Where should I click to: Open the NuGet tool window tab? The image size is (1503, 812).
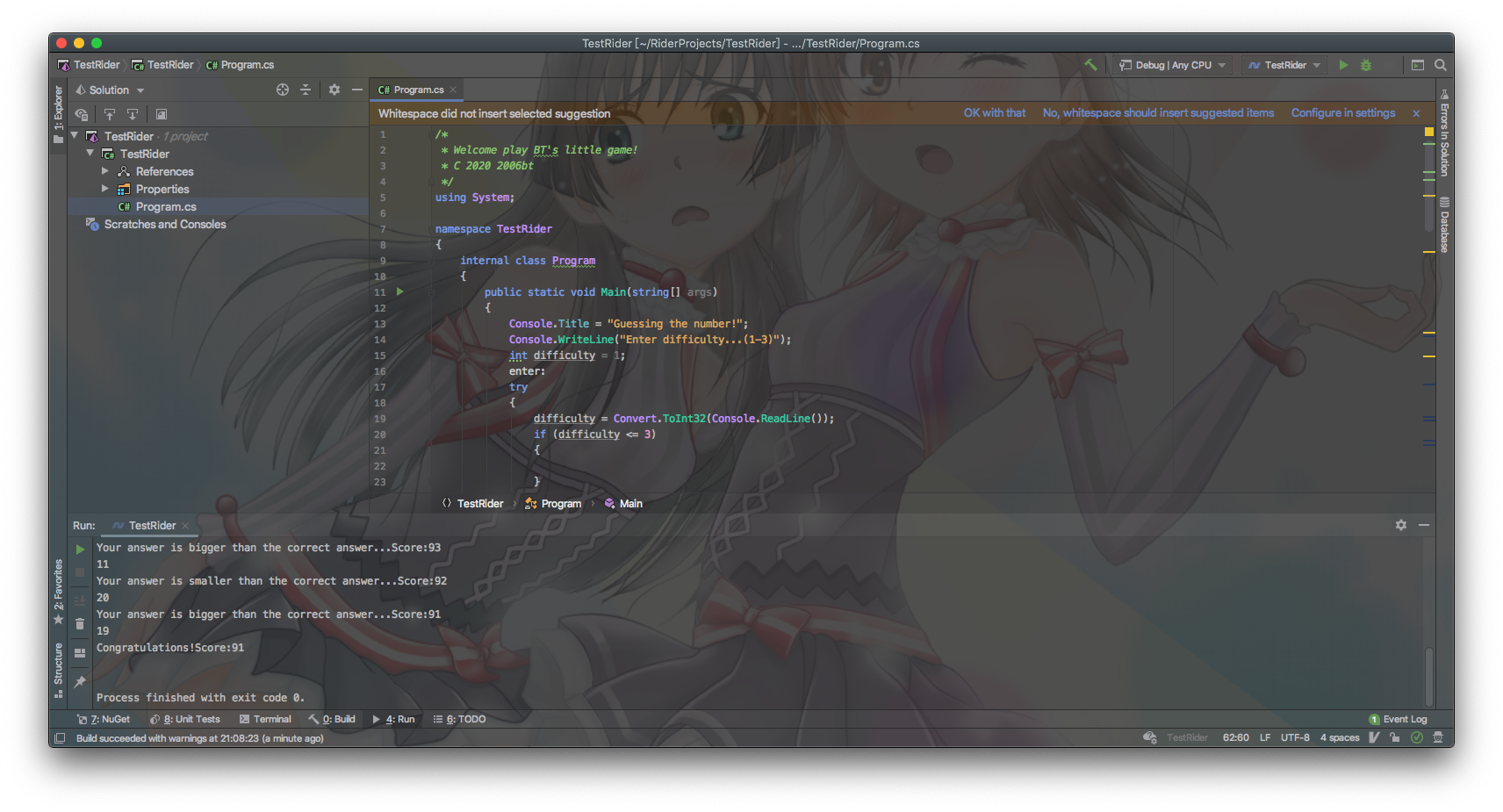[x=104, y=719]
